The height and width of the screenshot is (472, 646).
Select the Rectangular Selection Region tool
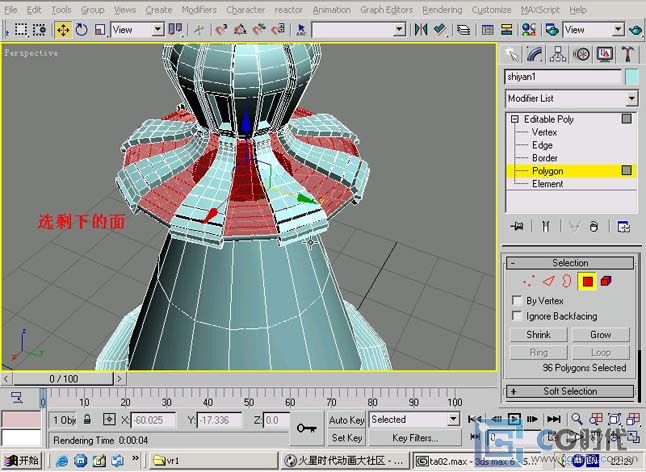[21, 30]
